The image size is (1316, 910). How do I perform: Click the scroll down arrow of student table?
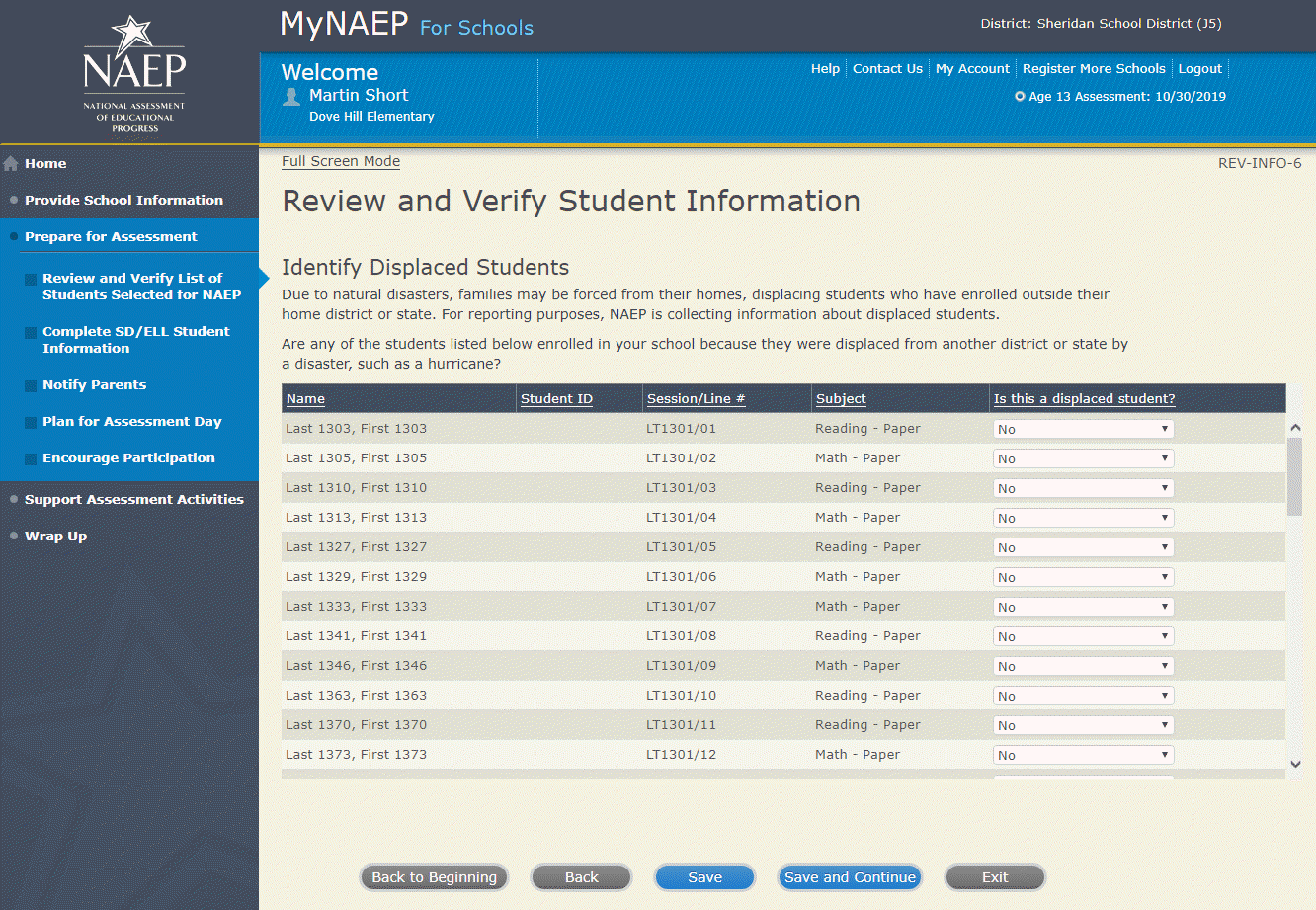(x=1295, y=764)
